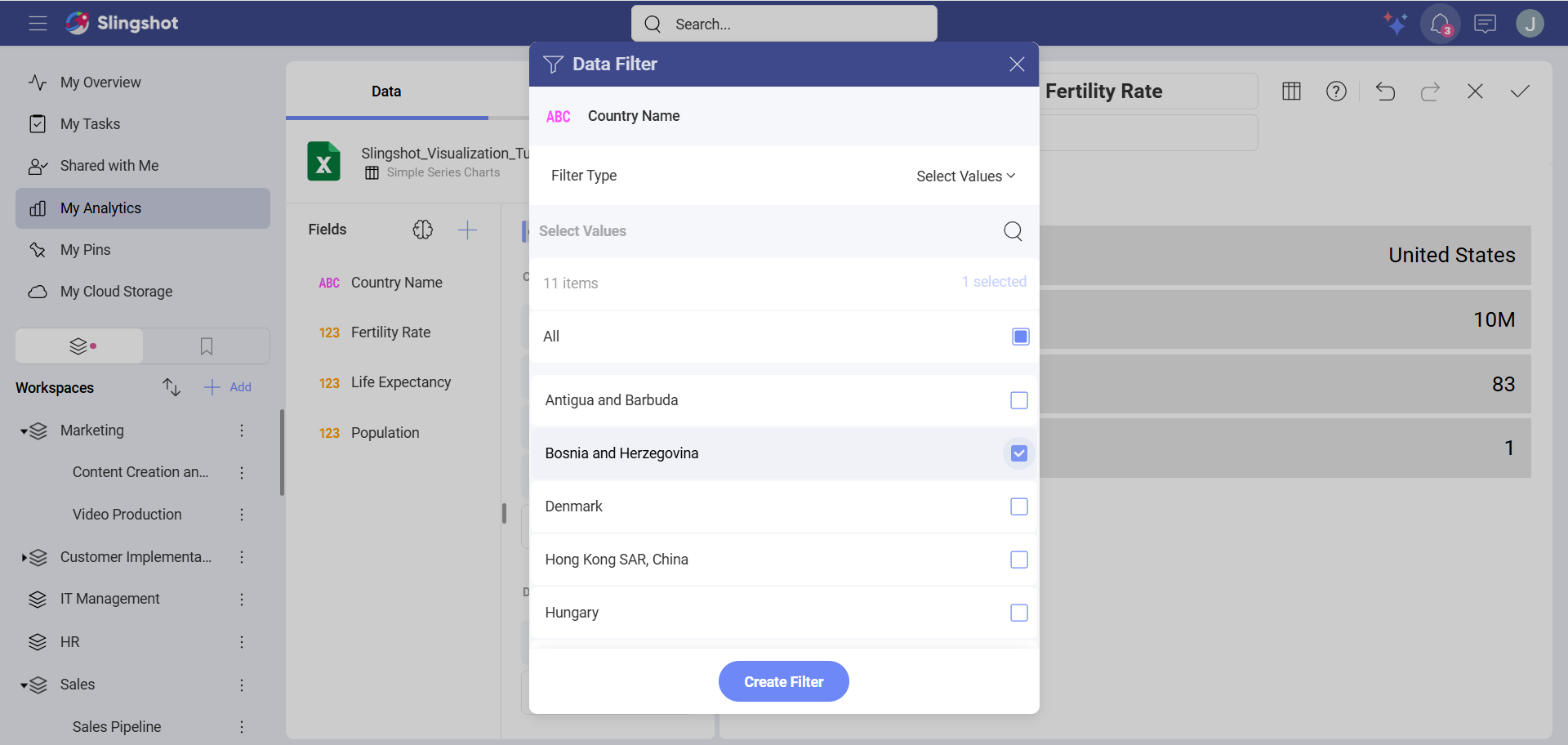Check Antigua and Barbuda checkbox
This screenshot has width=1568, height=745.
tap(1019, 400)
